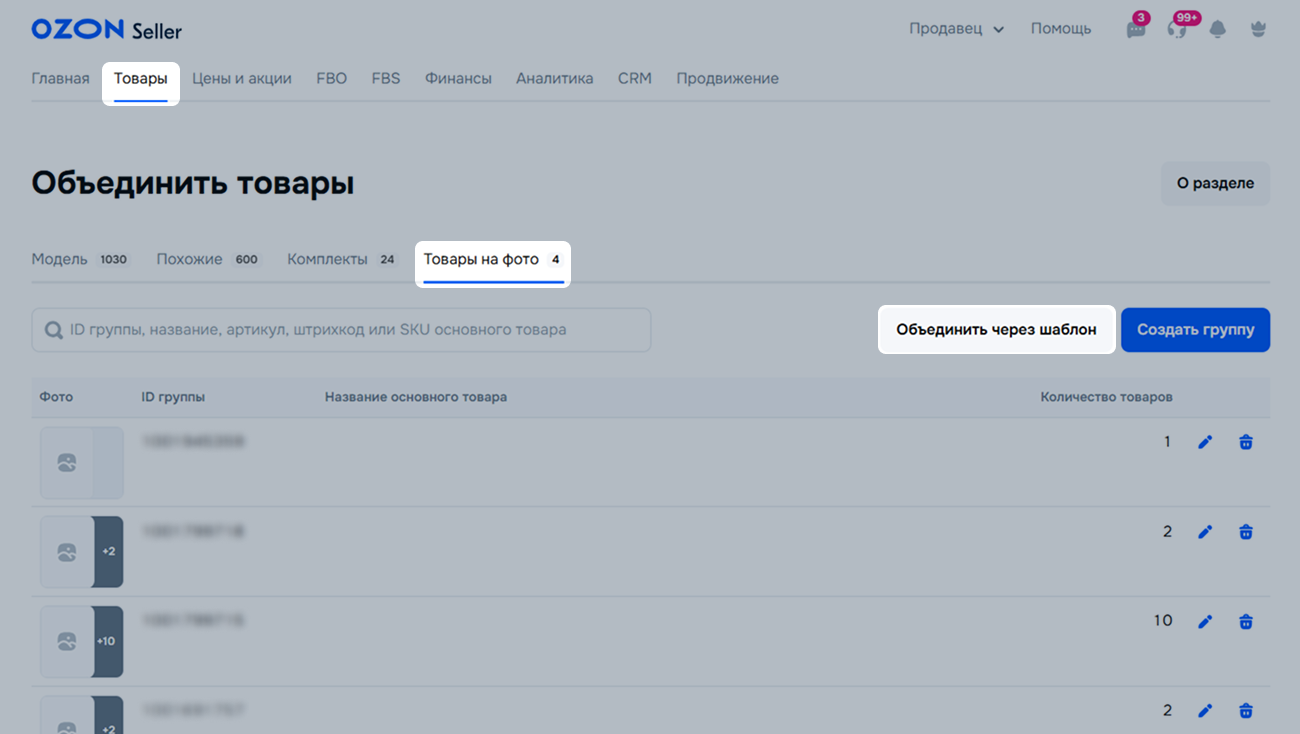Screen dimensions: 1300x734
Task: Open support headset icon with 99+ badge
Action: coord(1177,29)
